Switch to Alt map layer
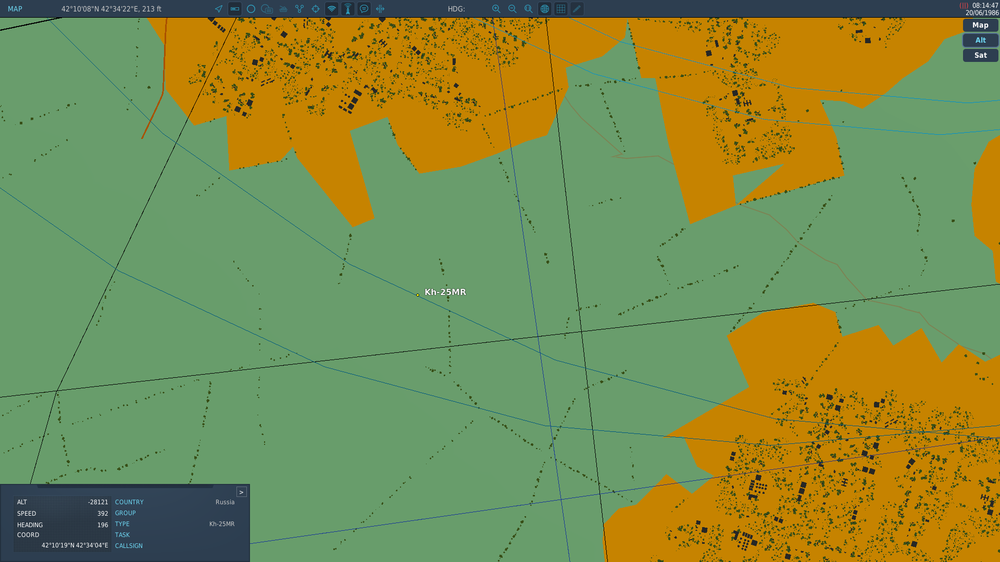Viewport: 1000px width, 562px height. [x=980, y=40]
